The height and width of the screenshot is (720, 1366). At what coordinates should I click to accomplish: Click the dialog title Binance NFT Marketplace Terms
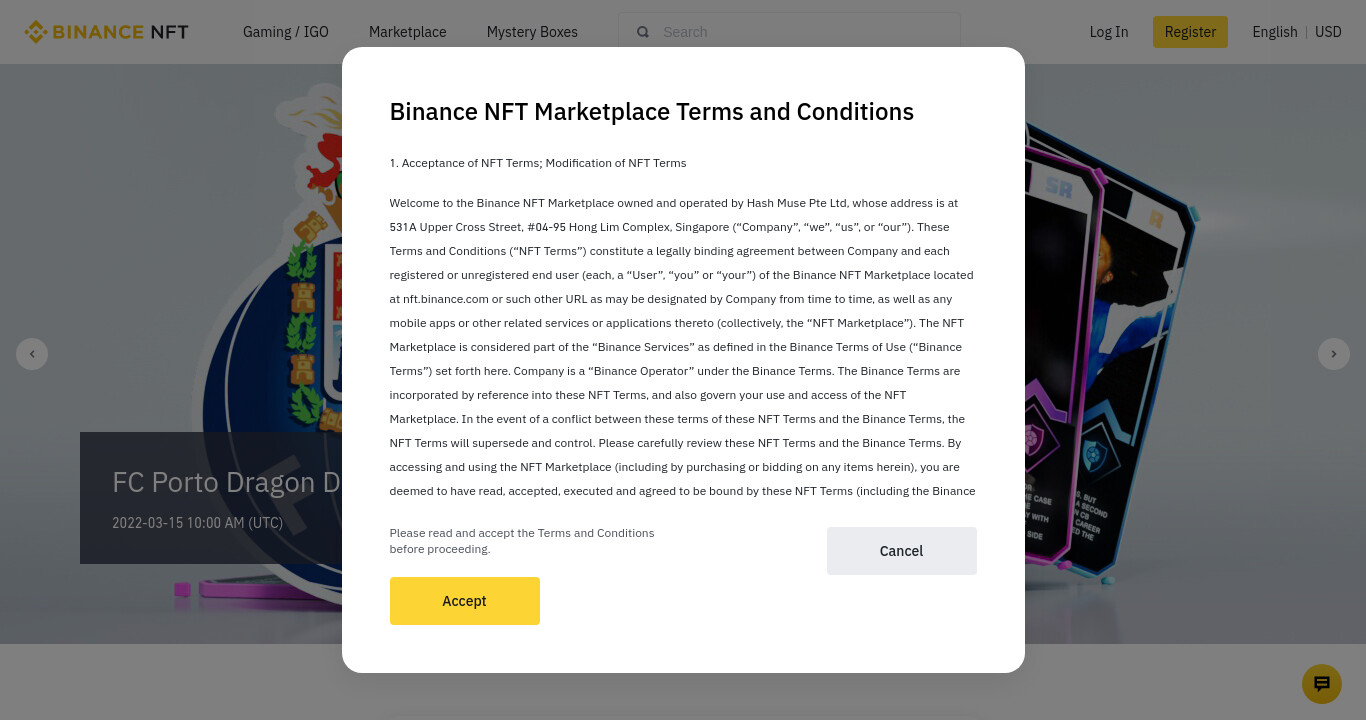point(652,112)
